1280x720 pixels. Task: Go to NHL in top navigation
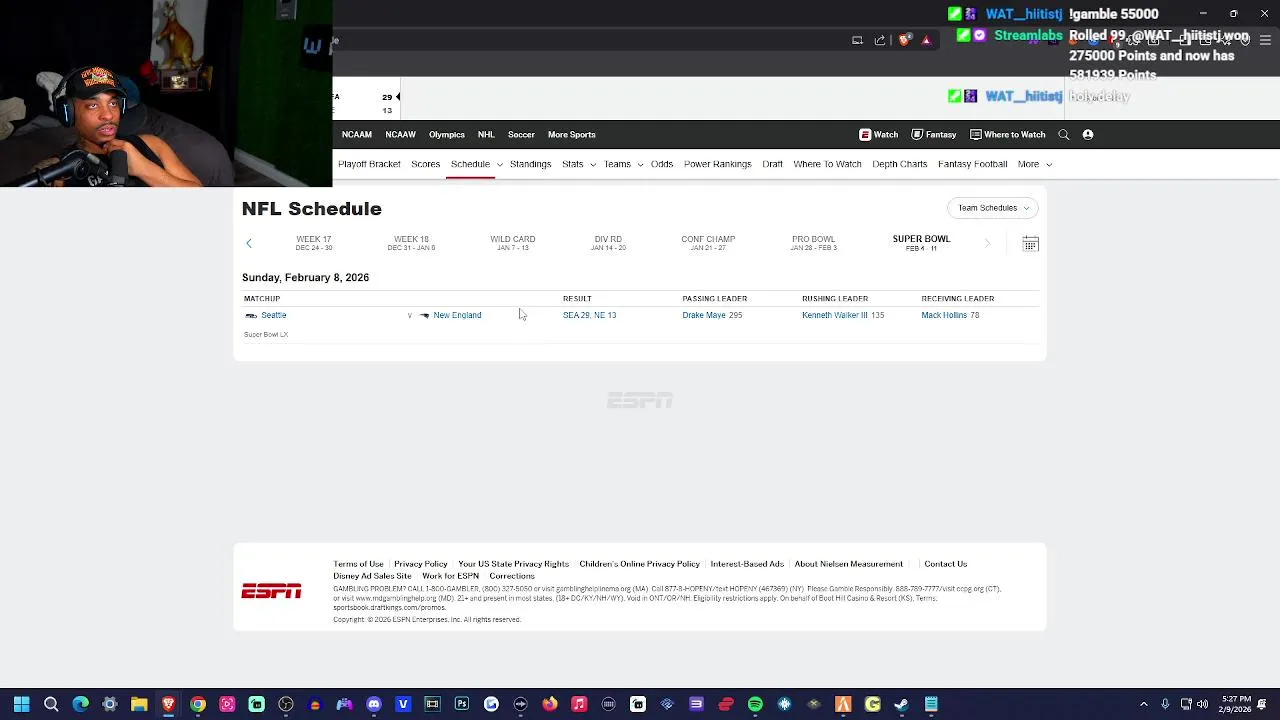point(486,135)
